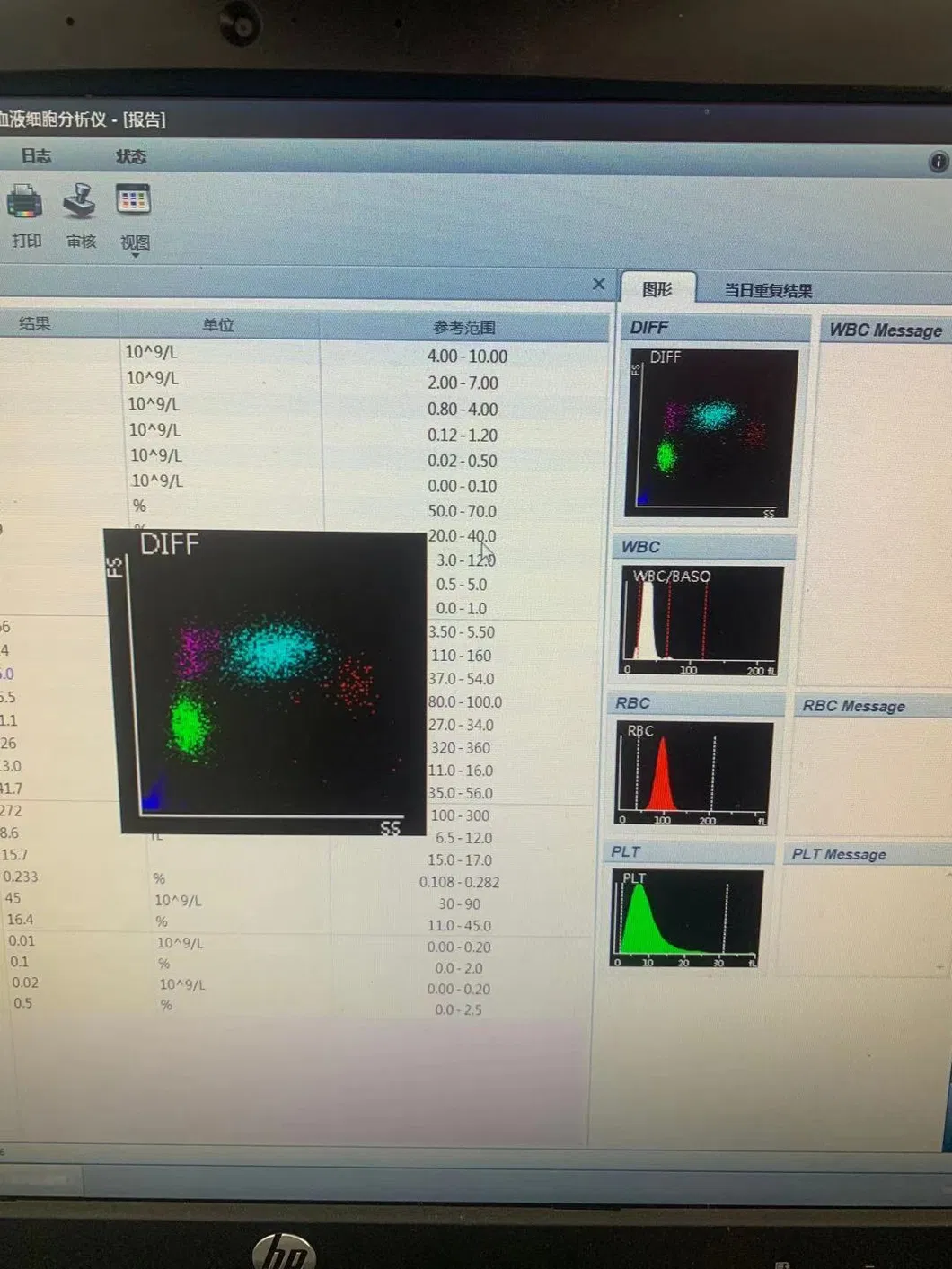Close the results panel with the X
Viewport: 952px width, 1269px height.
(x=599, y=284)
